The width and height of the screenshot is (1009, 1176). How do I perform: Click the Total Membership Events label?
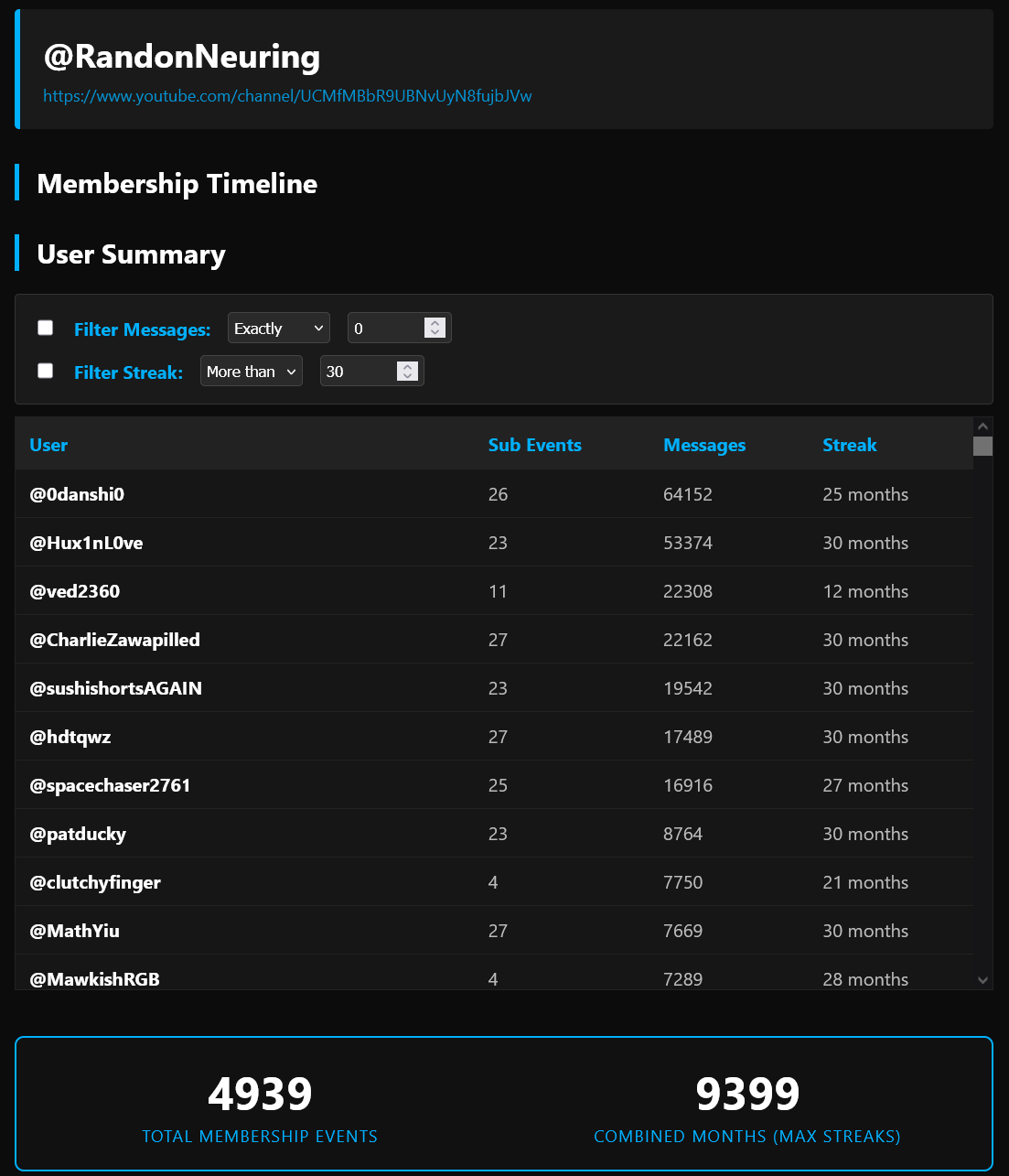coord(260,1137)
